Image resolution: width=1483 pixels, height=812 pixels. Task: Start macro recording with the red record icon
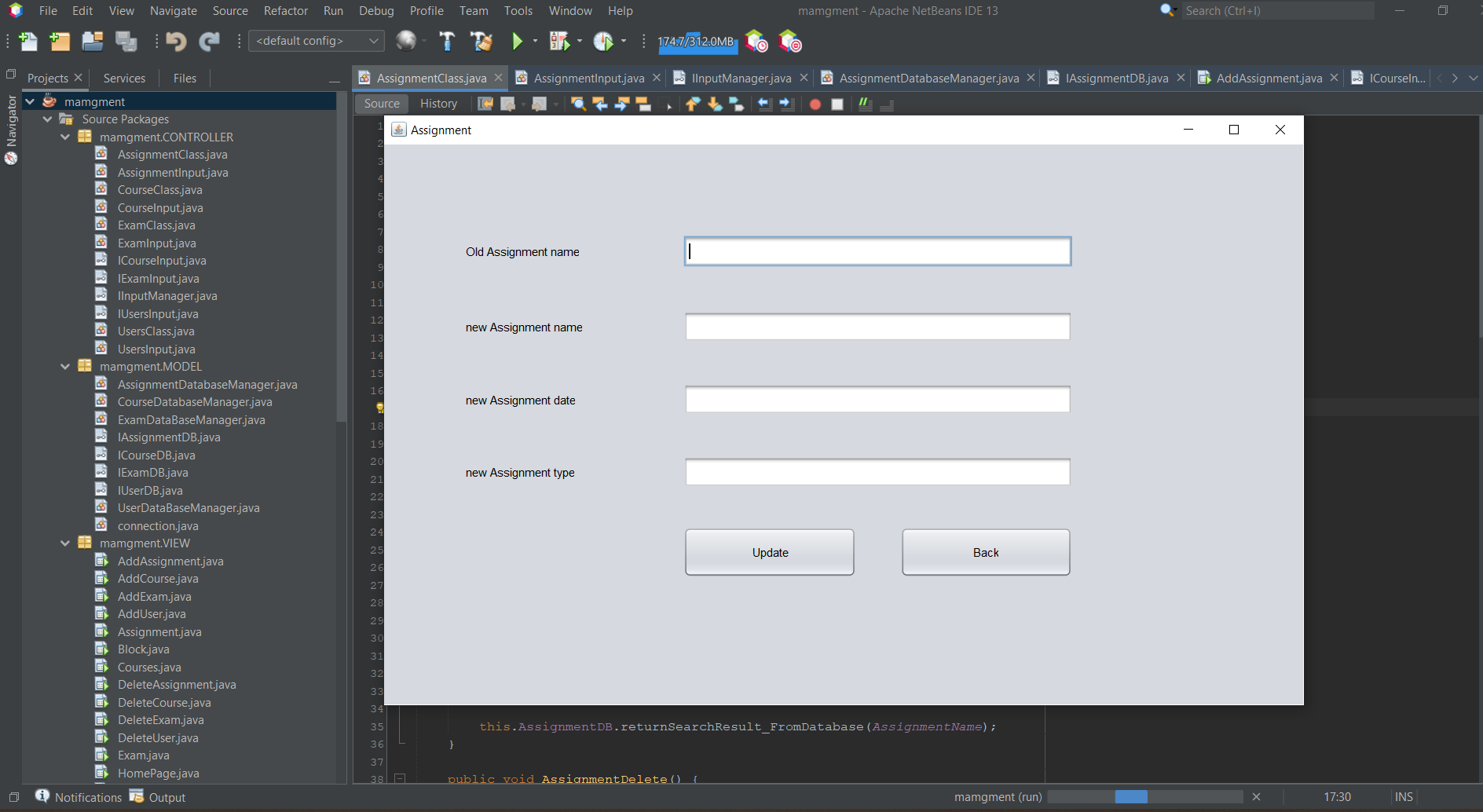[814, 104]
